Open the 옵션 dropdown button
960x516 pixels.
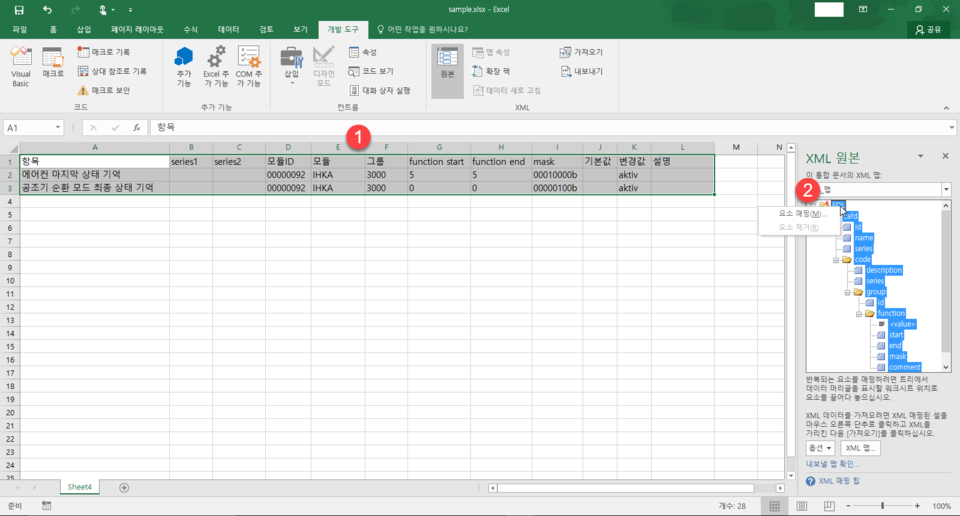(820, 448)
